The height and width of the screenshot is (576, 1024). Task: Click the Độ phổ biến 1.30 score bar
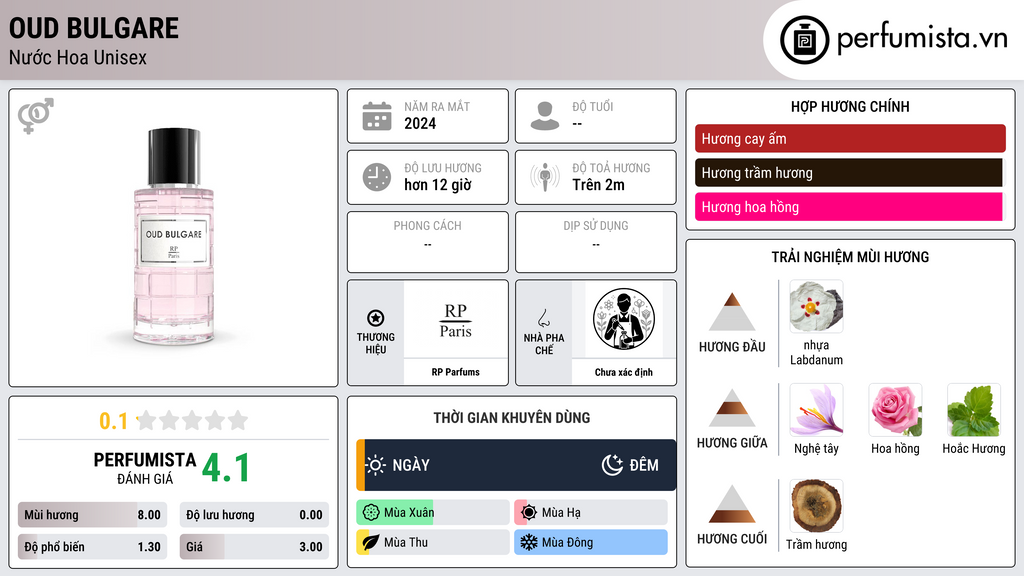click(x=93, y=547)
